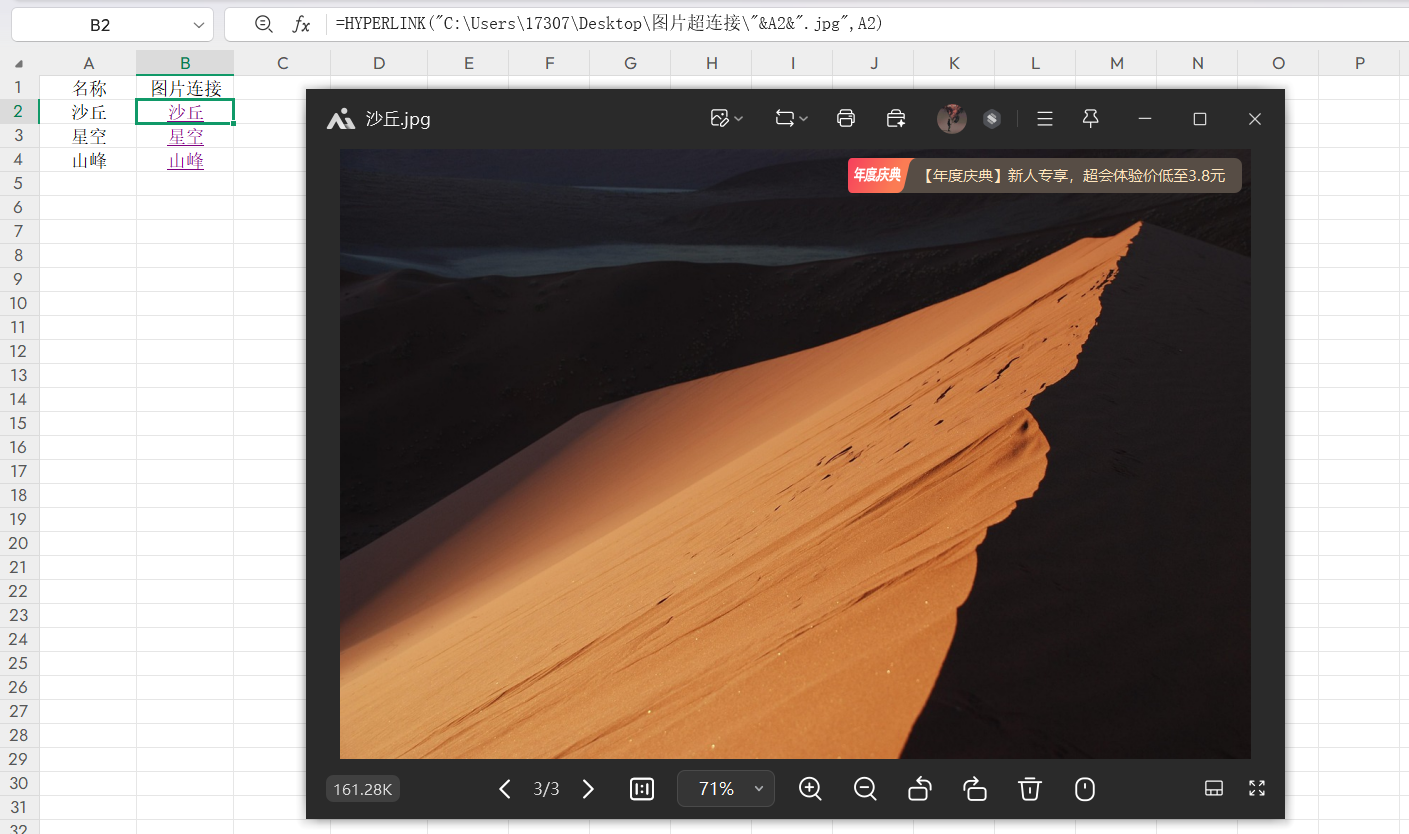Click the print icon in image viewer

[845, 119]
